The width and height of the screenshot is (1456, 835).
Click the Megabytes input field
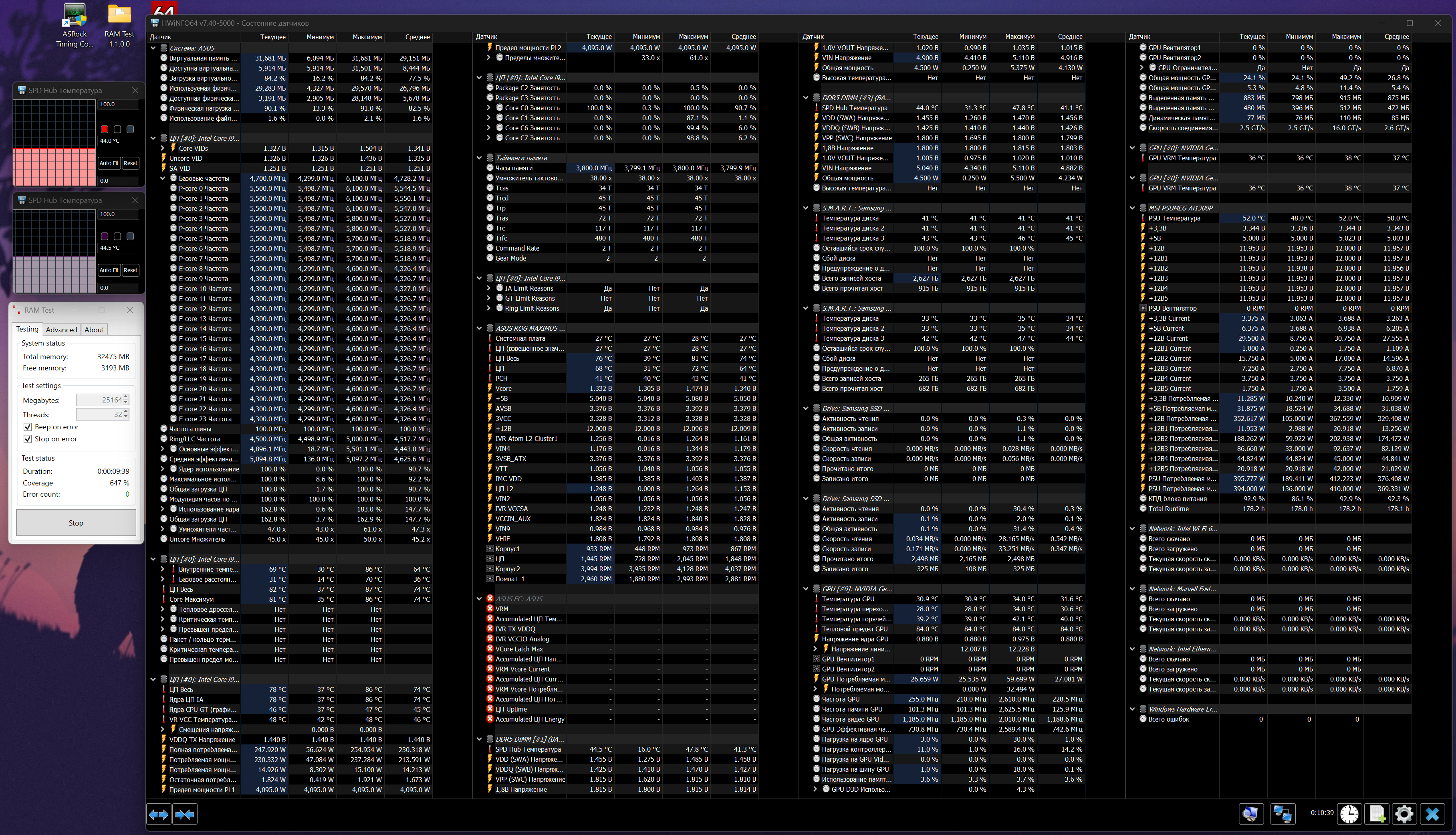100,400
